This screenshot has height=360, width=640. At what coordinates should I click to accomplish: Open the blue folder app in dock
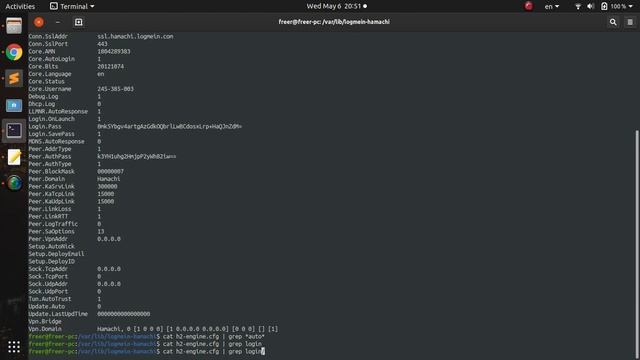(14, 105)
